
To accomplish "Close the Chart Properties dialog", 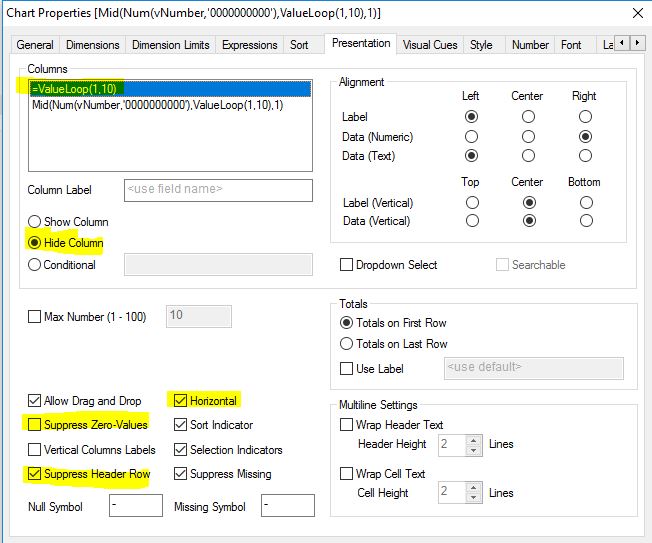I will tap(638, 13).
